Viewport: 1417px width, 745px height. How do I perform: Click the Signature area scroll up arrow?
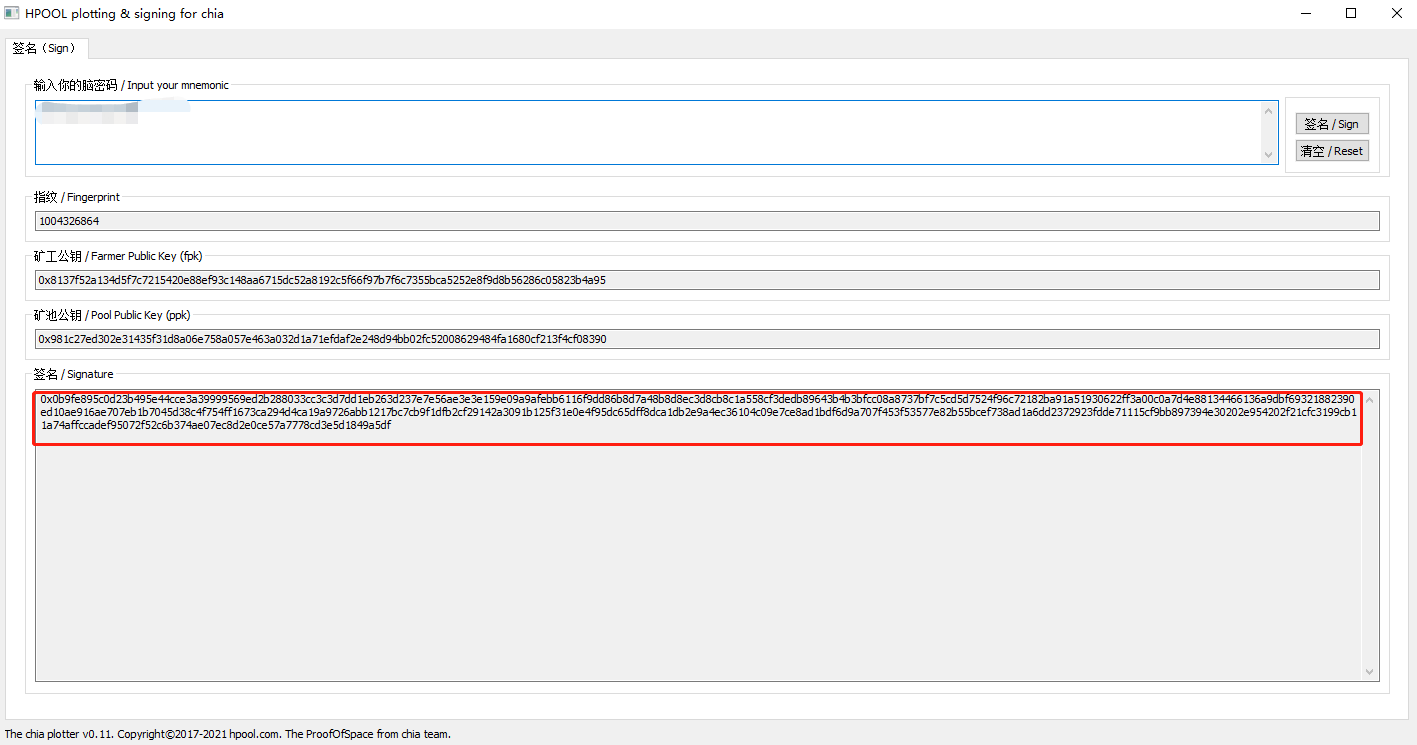[x=1369, y=400]
